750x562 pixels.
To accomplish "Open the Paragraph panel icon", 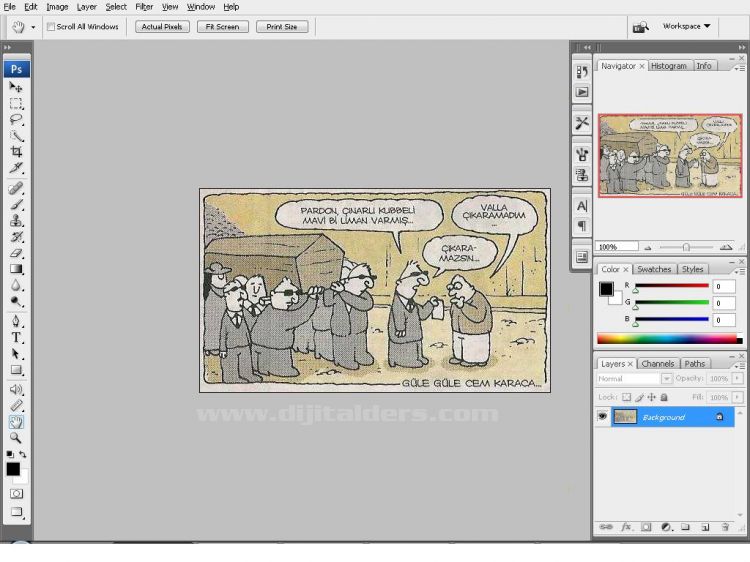I will pyautogui.click(x=582, y=226).
